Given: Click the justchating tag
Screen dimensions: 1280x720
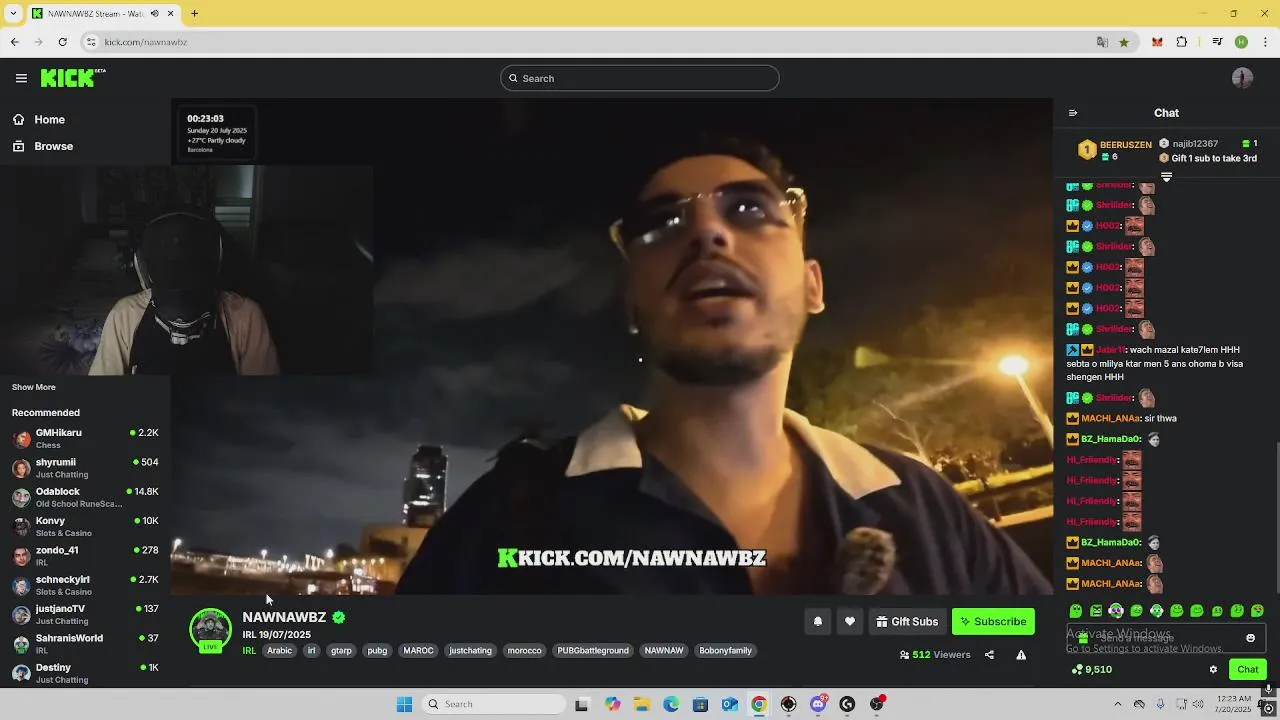Looking at the screenshot, I should 470,651.
